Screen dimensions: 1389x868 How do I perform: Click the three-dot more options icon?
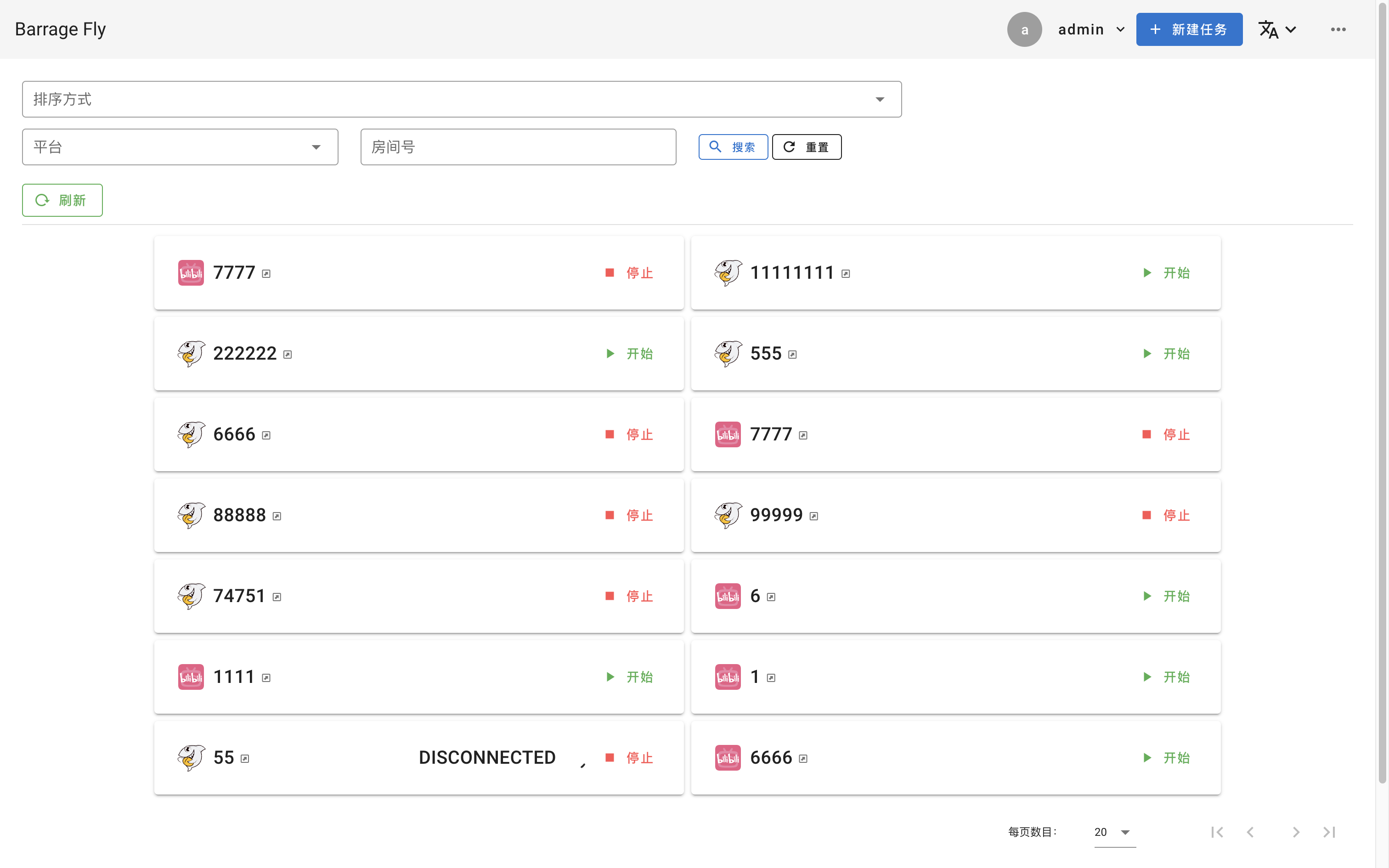tap(1338, 29)
